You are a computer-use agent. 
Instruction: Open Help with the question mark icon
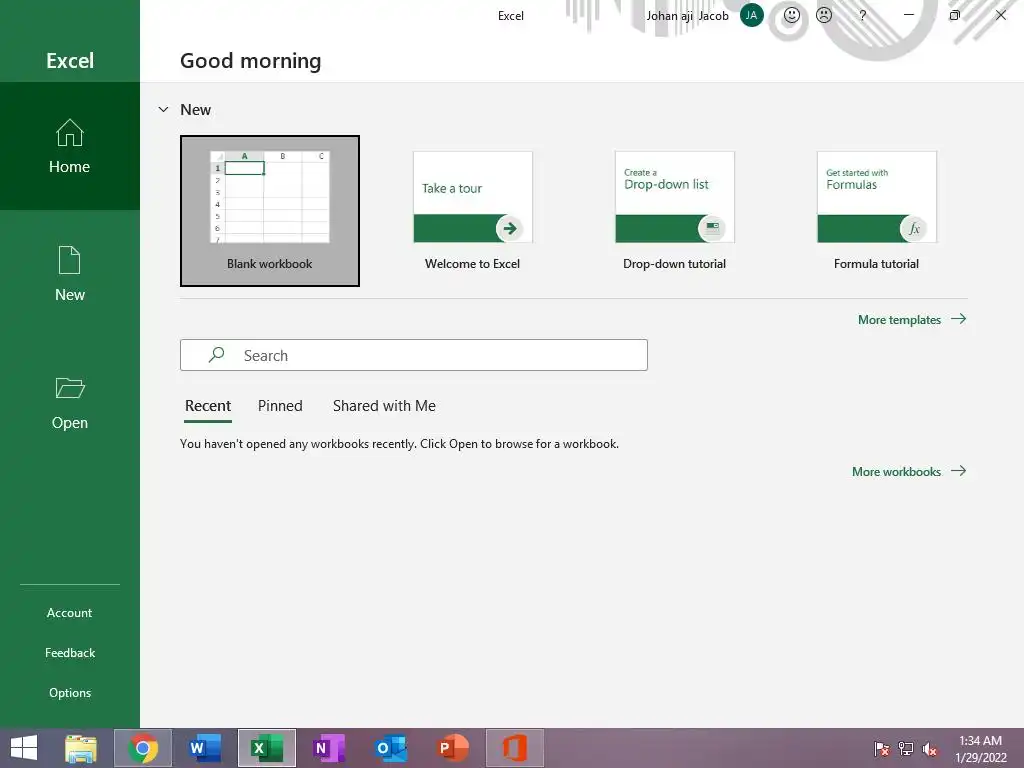click(x=863, y=15)
